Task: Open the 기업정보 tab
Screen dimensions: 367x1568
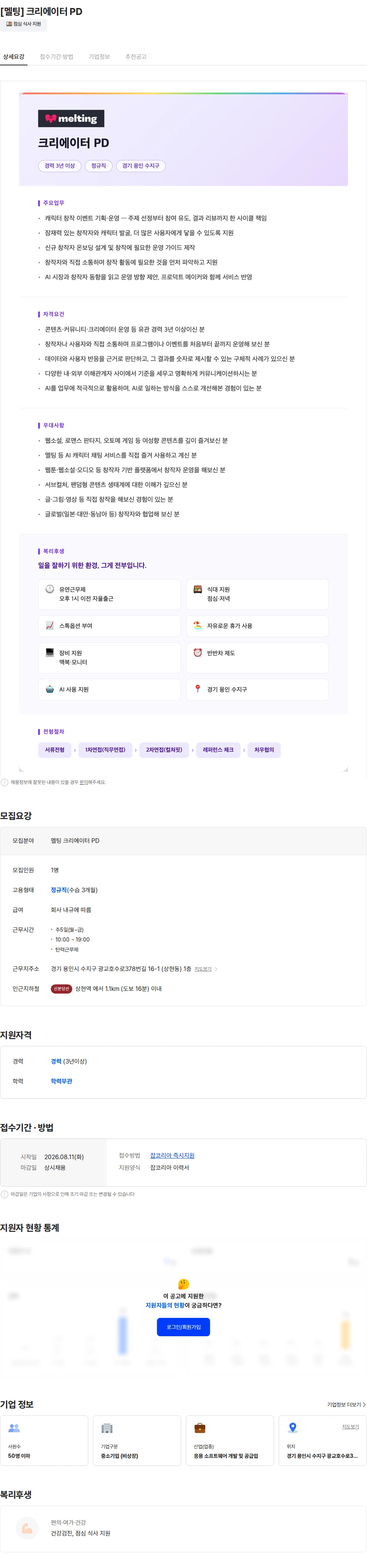Action: pos(99,57)
